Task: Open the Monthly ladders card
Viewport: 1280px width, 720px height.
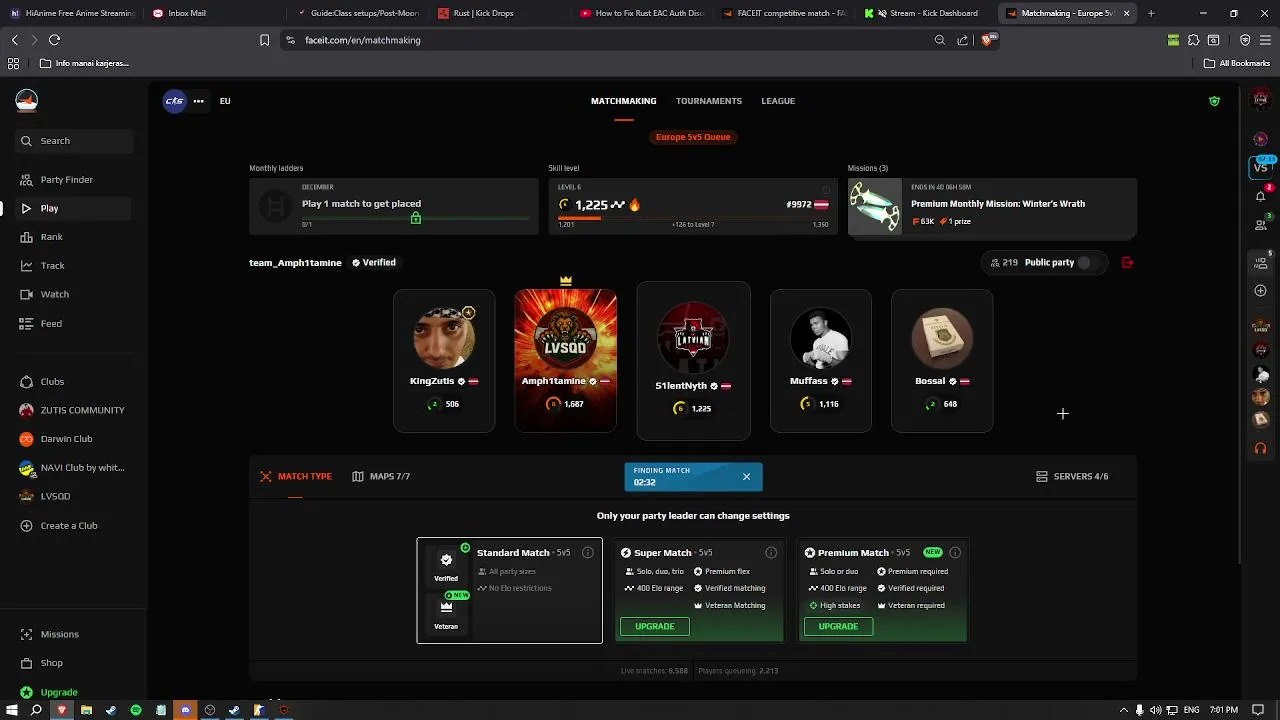Action: (x=394, y=207)
